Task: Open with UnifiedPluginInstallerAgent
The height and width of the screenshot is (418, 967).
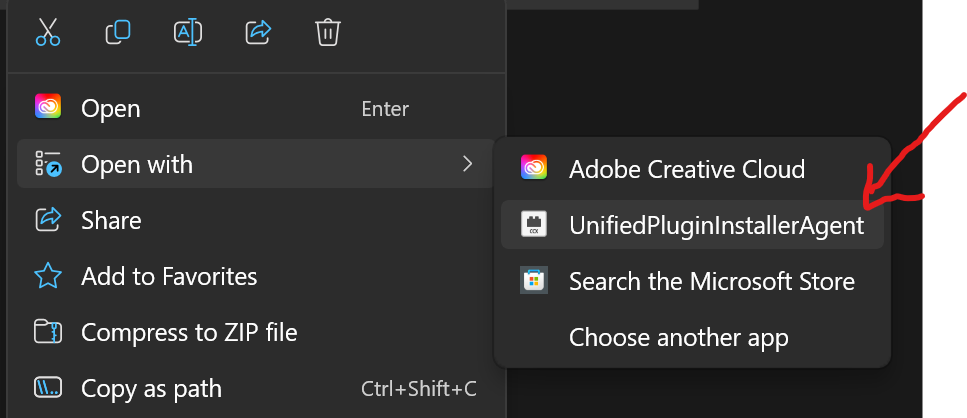Action: [693, 224]
